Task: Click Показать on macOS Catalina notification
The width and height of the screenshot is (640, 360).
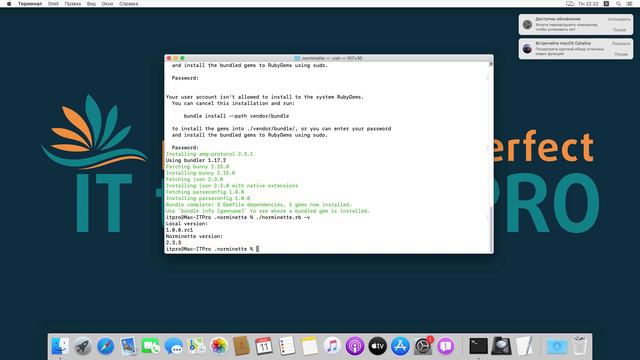Action: pyautogui.click(x=621, y=43)
